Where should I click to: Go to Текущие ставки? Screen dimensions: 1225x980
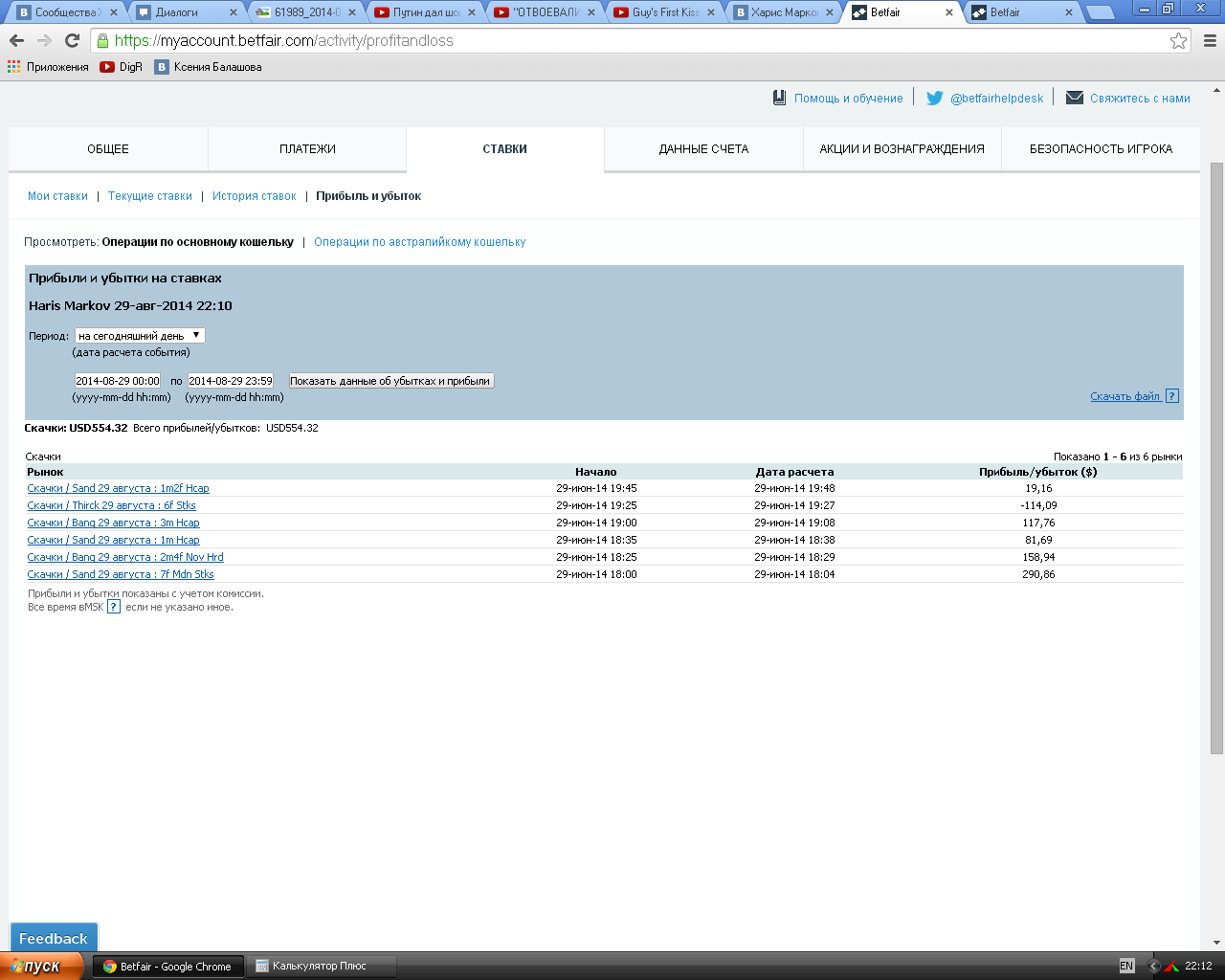pos(150,196)
